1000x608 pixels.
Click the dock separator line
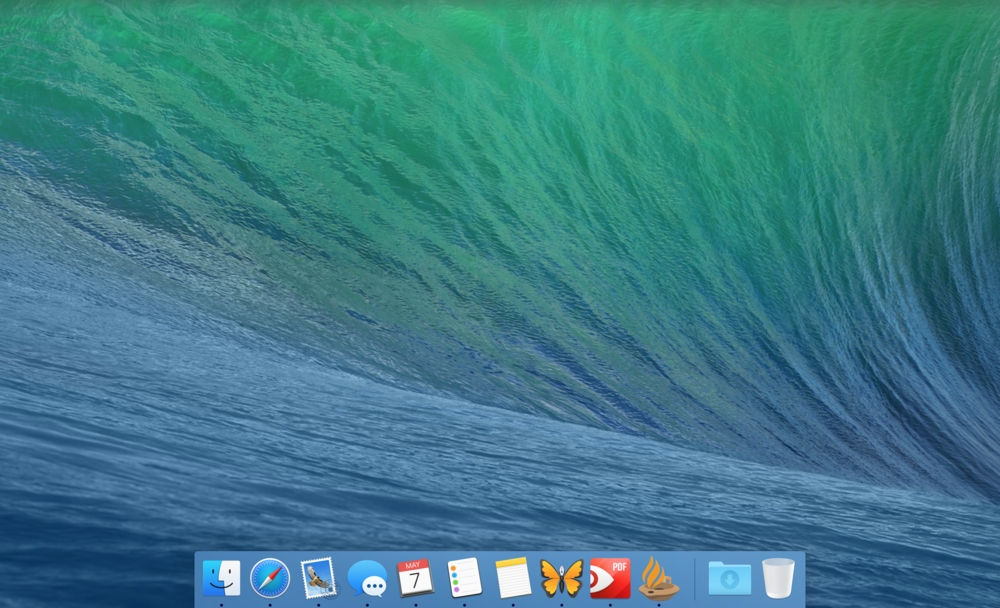695,580
